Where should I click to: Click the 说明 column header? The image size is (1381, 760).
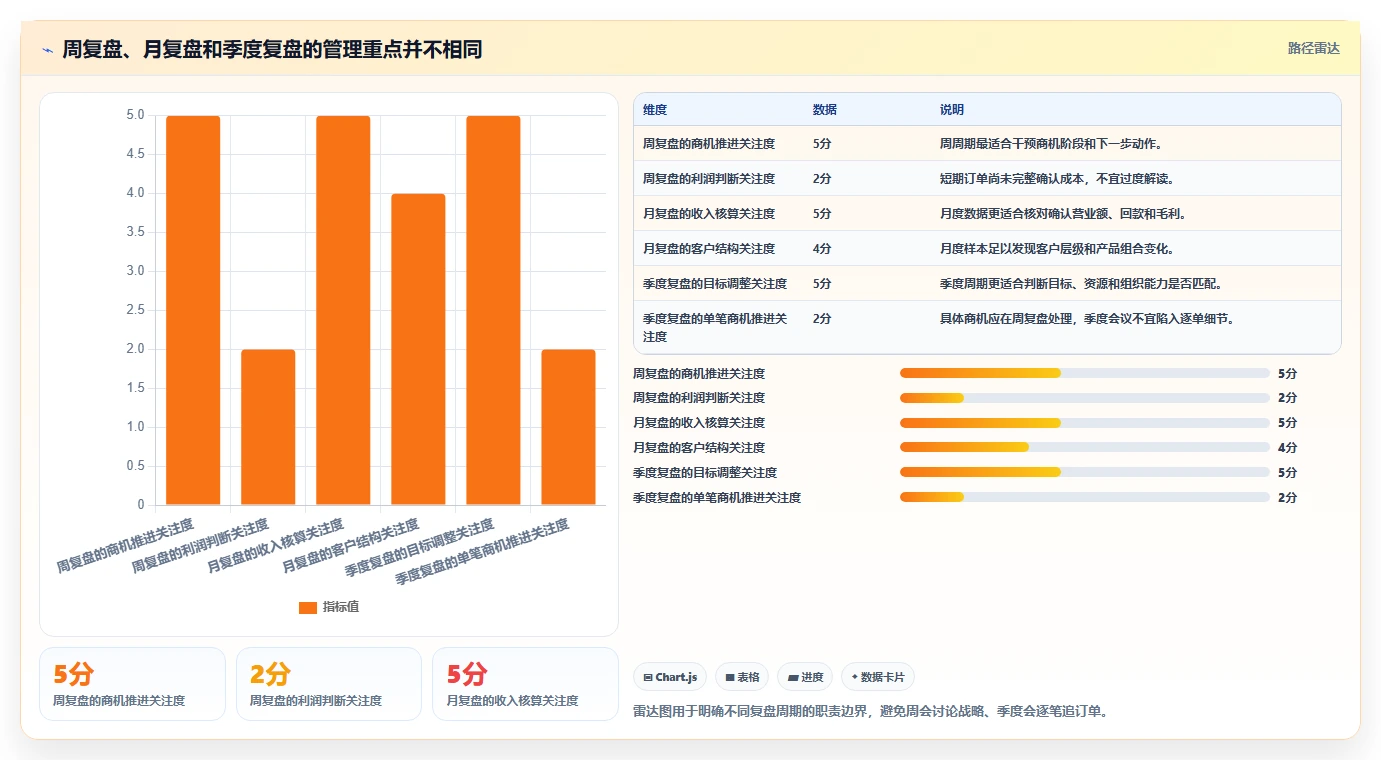(952, 110)
